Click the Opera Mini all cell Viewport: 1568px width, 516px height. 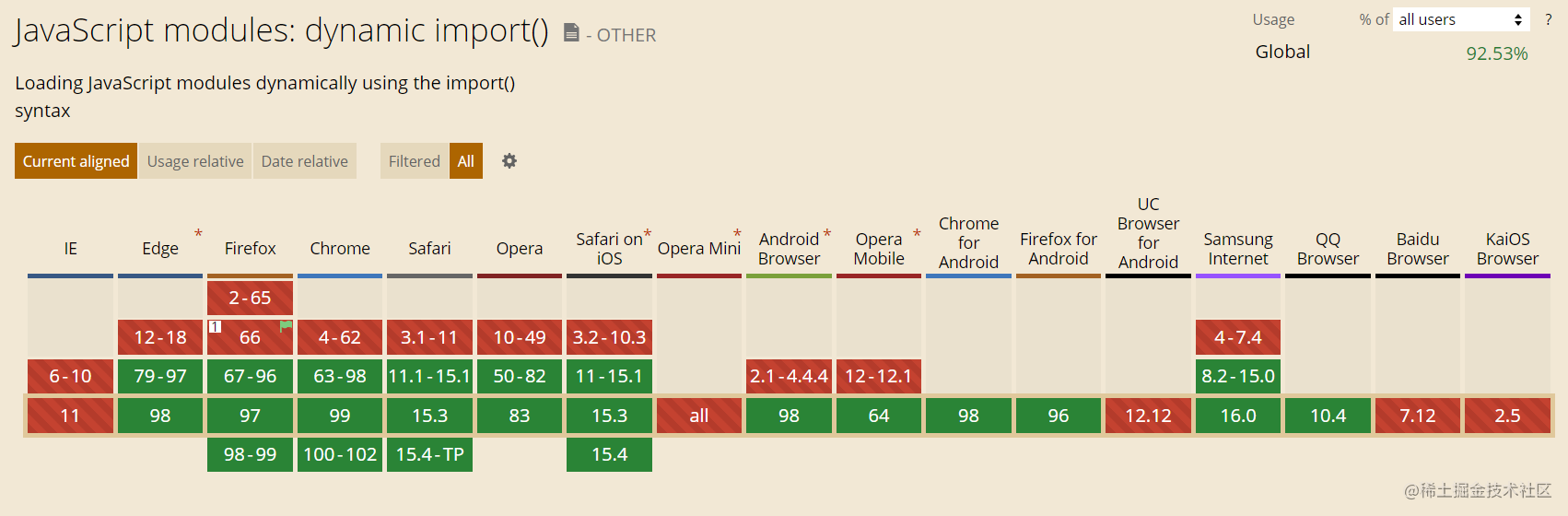pyautogui.click(x=699, y=416)
